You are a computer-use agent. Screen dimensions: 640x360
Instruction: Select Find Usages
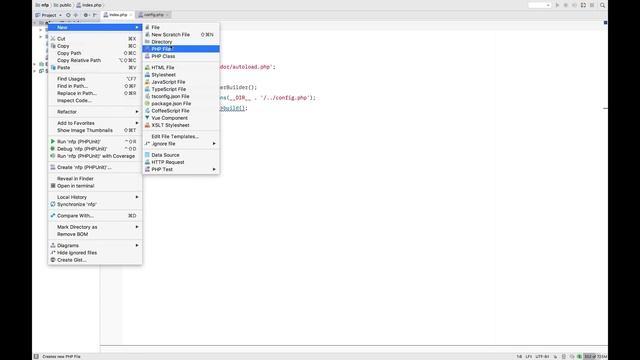tap(95, 79)
